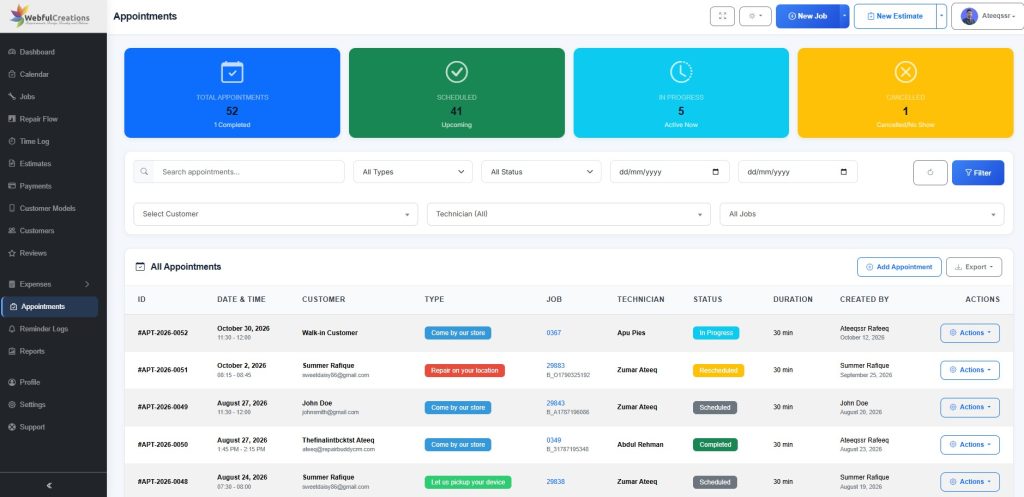
Task: Click the Total Appointments calendar icon card
Action: click(232, 93)
